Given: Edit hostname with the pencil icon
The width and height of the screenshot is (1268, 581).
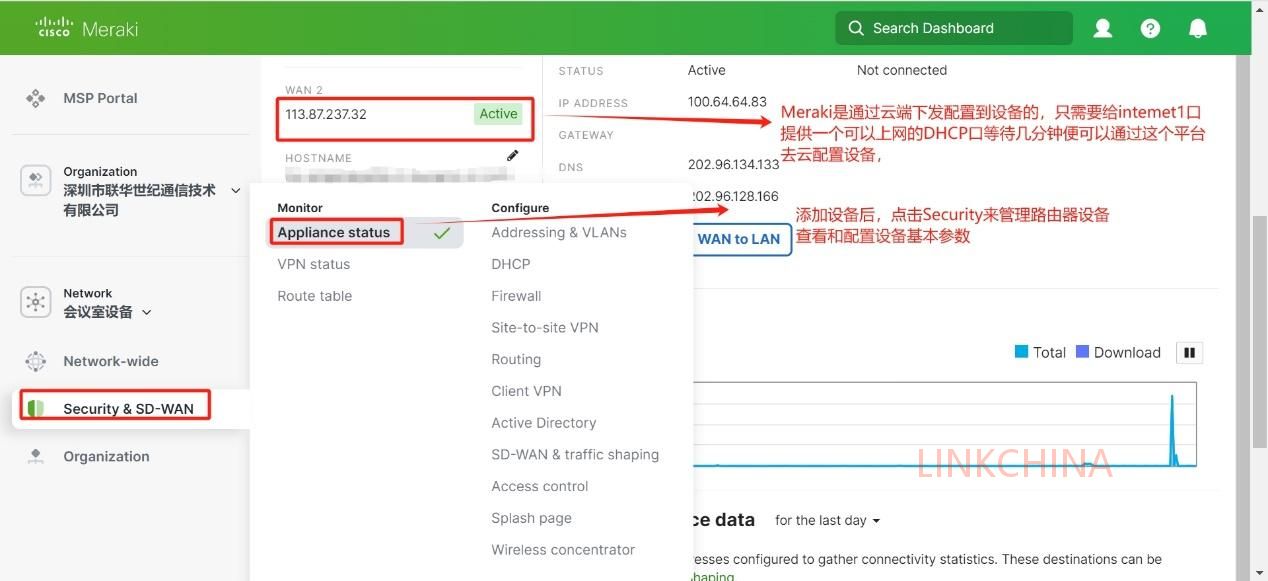Looking at the screenshot, I should click(x=513, y=155).
